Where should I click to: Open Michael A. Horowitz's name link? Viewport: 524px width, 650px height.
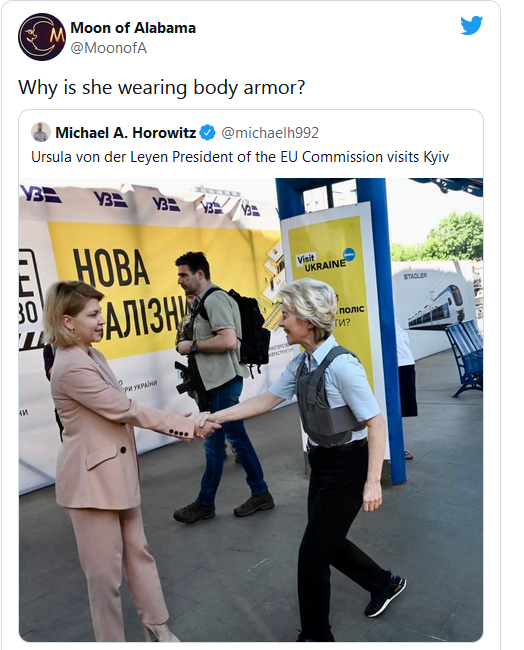(x=126, y=133)
